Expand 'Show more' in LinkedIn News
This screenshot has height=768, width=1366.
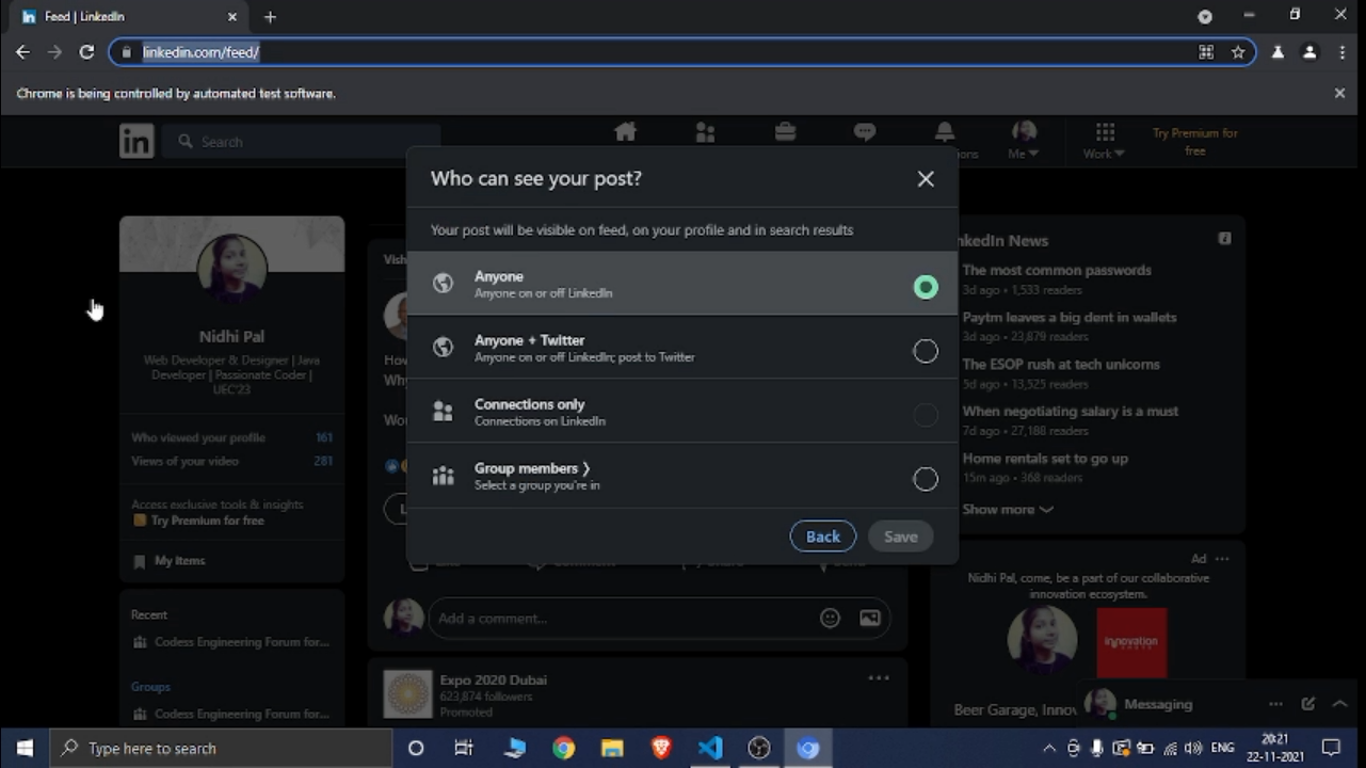(x=1007, y=509)
